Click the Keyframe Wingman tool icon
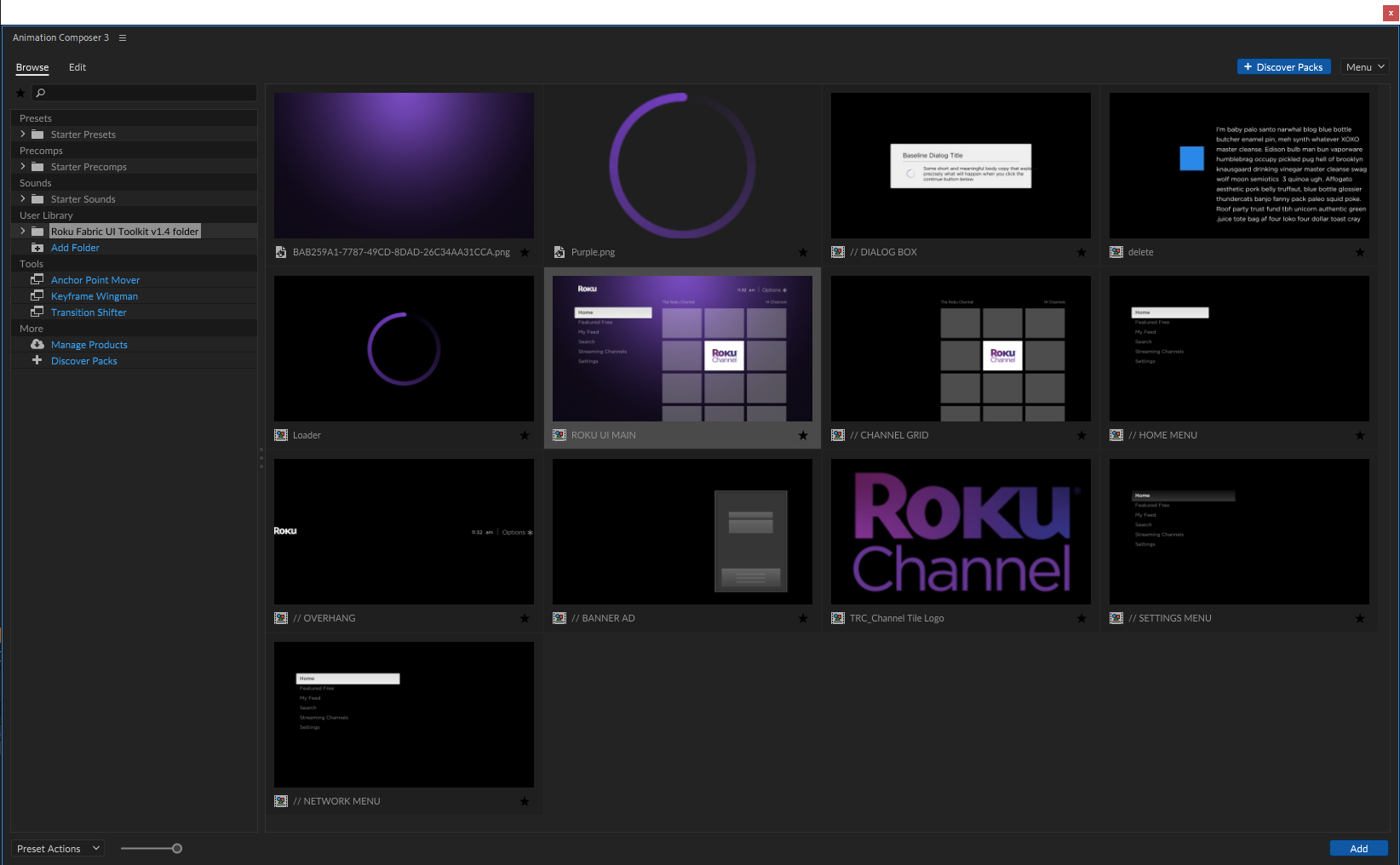Image resolution: width=1400 pixels, height=865 pixels. (x=37, y=295)
